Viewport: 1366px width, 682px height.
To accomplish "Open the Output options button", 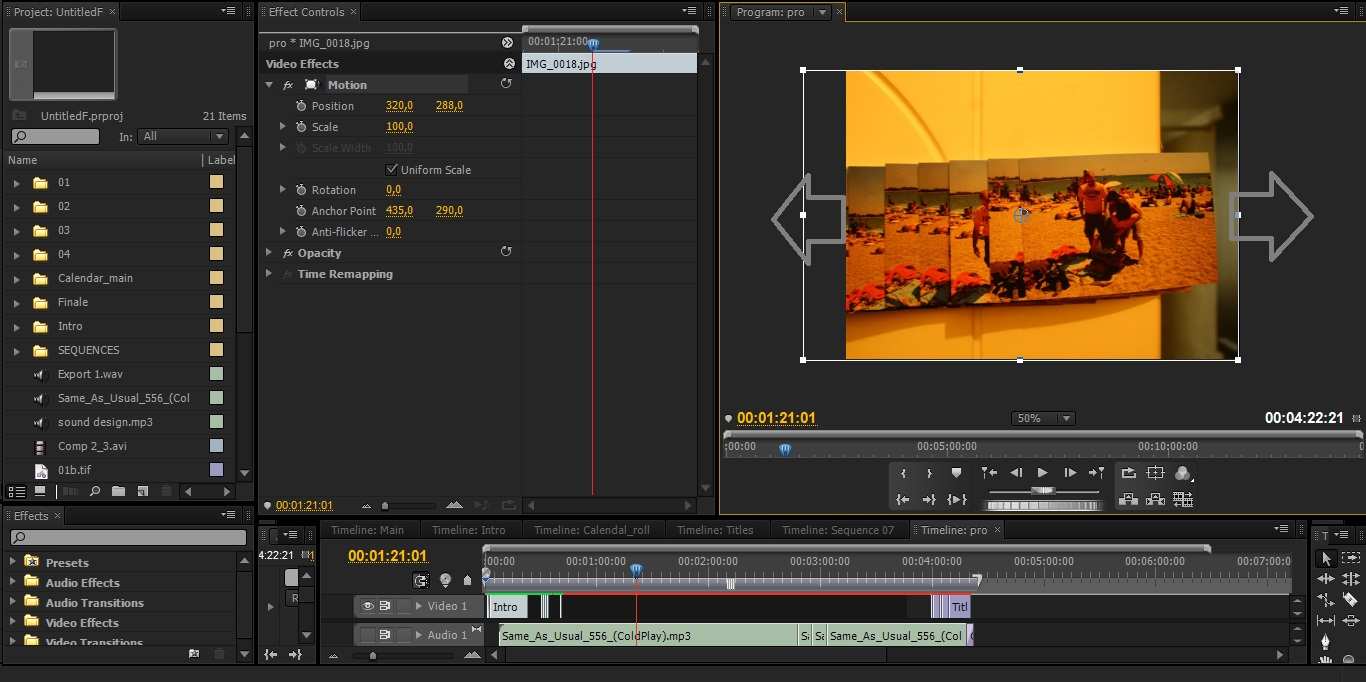I will coord(1183,473).
